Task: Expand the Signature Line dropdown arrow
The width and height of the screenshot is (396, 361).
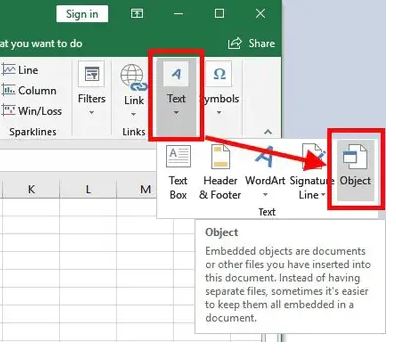Action: [323, 195]
